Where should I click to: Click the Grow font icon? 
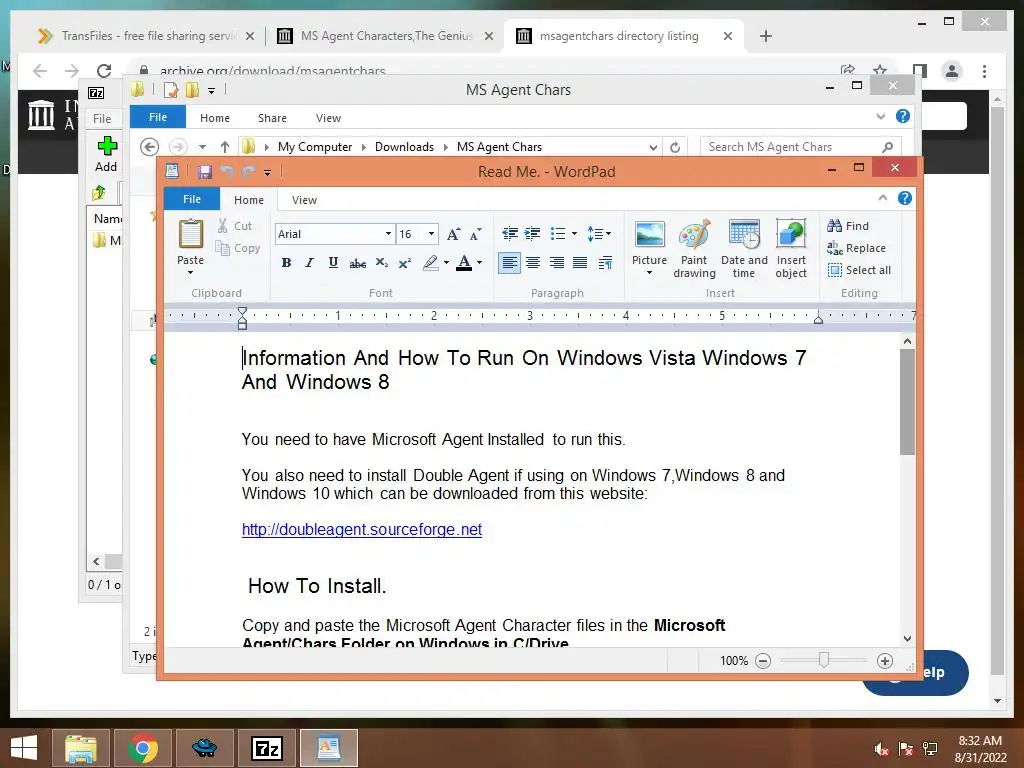click(x=453, y=234)
